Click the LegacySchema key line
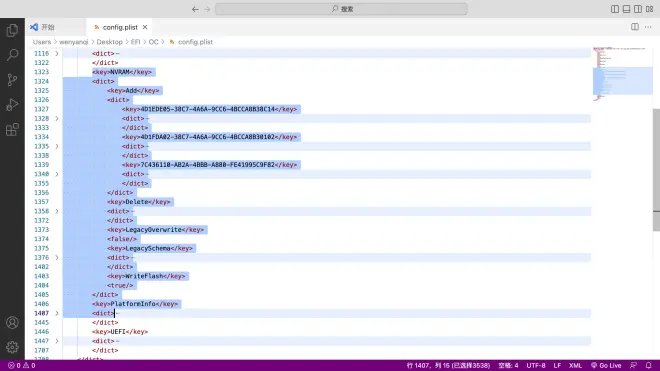 pyautogui.click(x=150, y=248)
